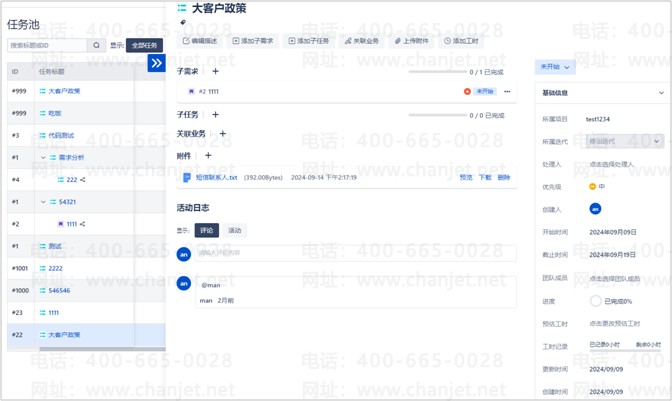672x401 pixels.
Task: Collapse detail panel with double-arrow button
Action: pyautogui.click(x=156, y=63)
